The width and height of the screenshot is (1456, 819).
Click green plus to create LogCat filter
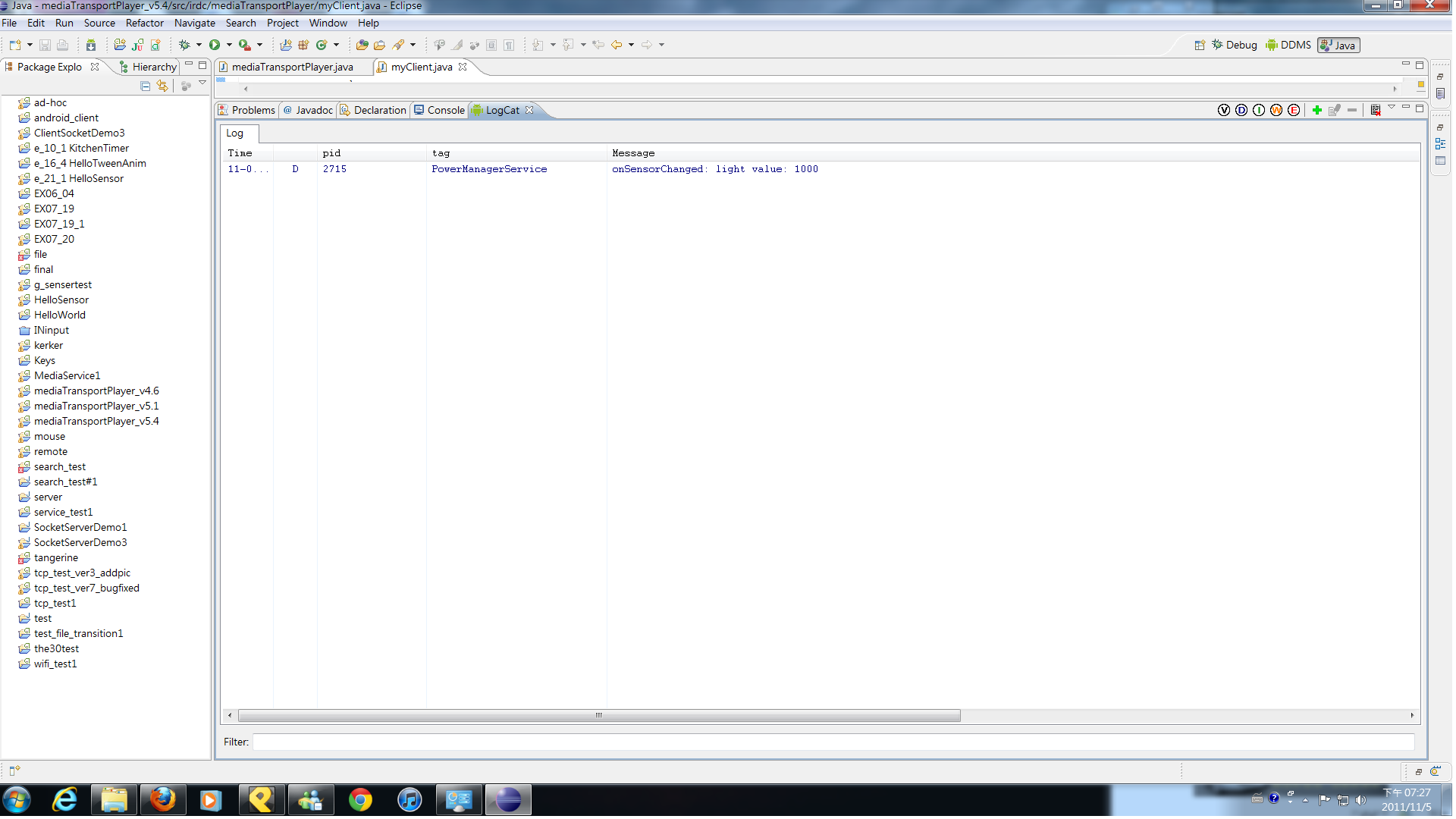1317,111
